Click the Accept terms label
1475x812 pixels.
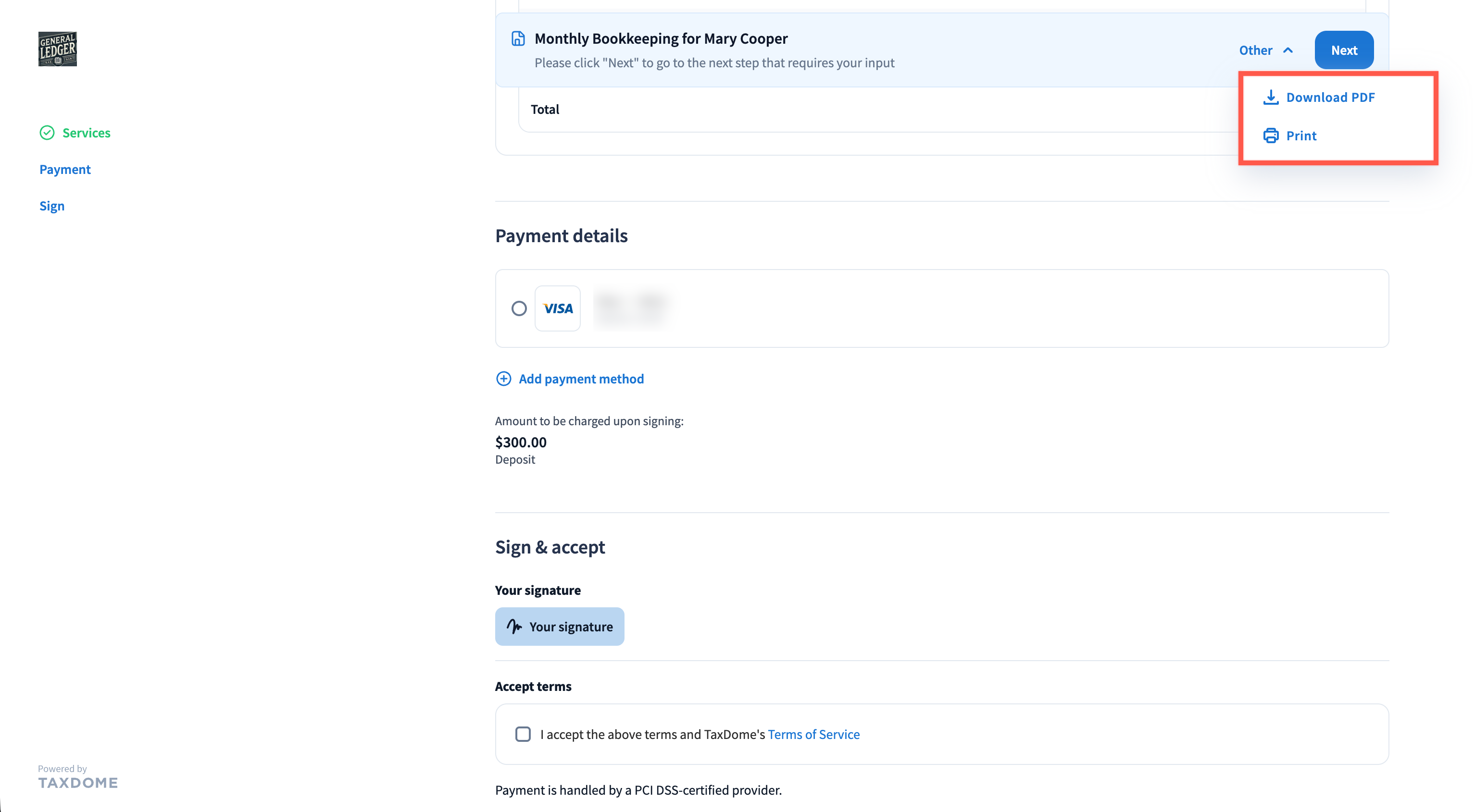click(533, 686)
